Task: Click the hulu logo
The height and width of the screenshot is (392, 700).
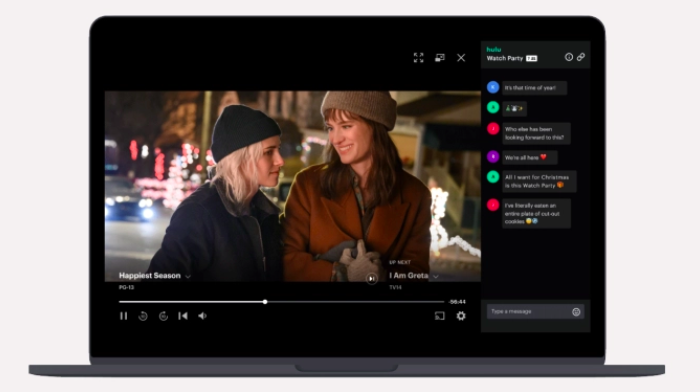Action: click(494, 50)
